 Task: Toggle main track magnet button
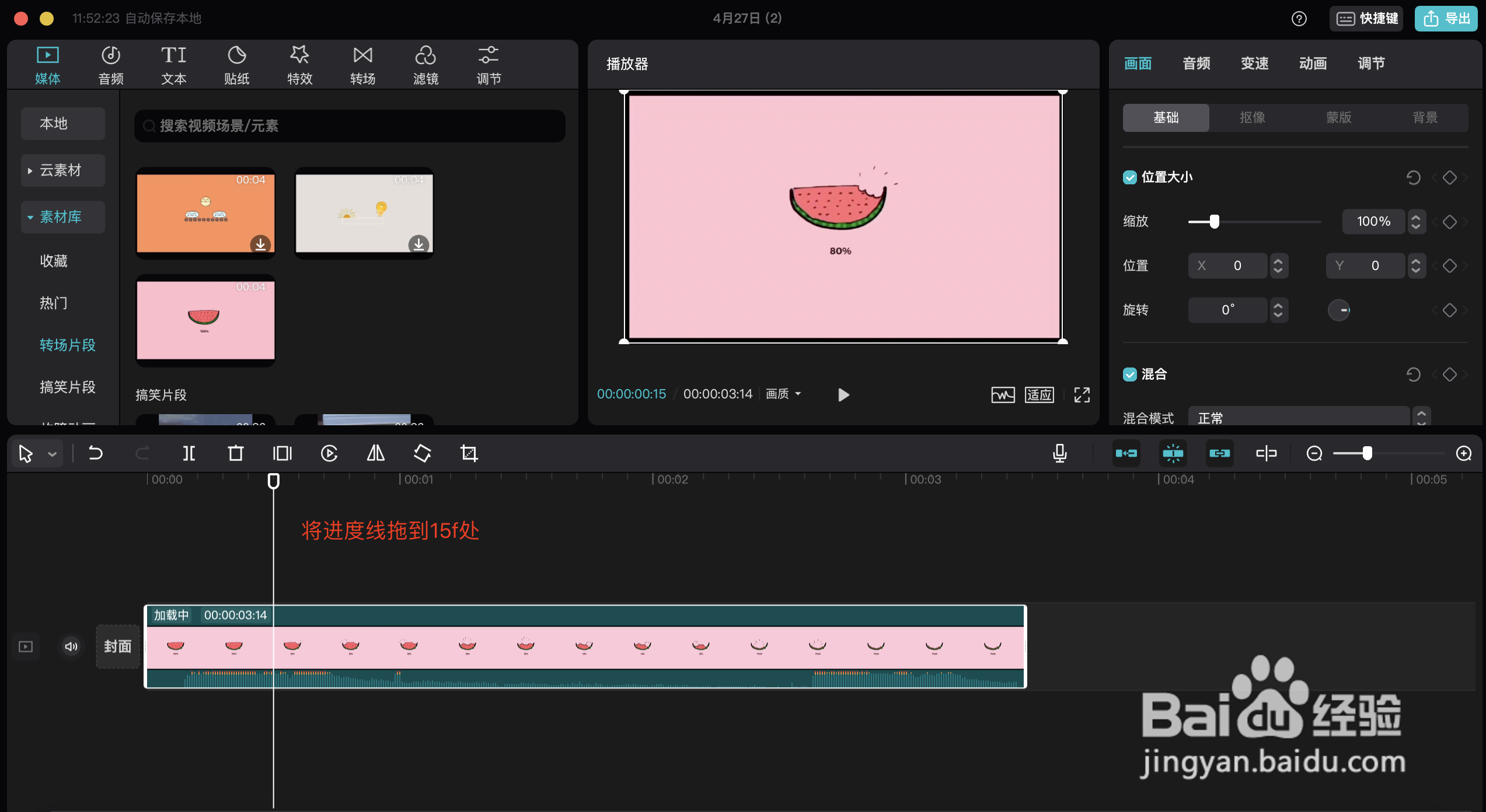(1126, 453)
